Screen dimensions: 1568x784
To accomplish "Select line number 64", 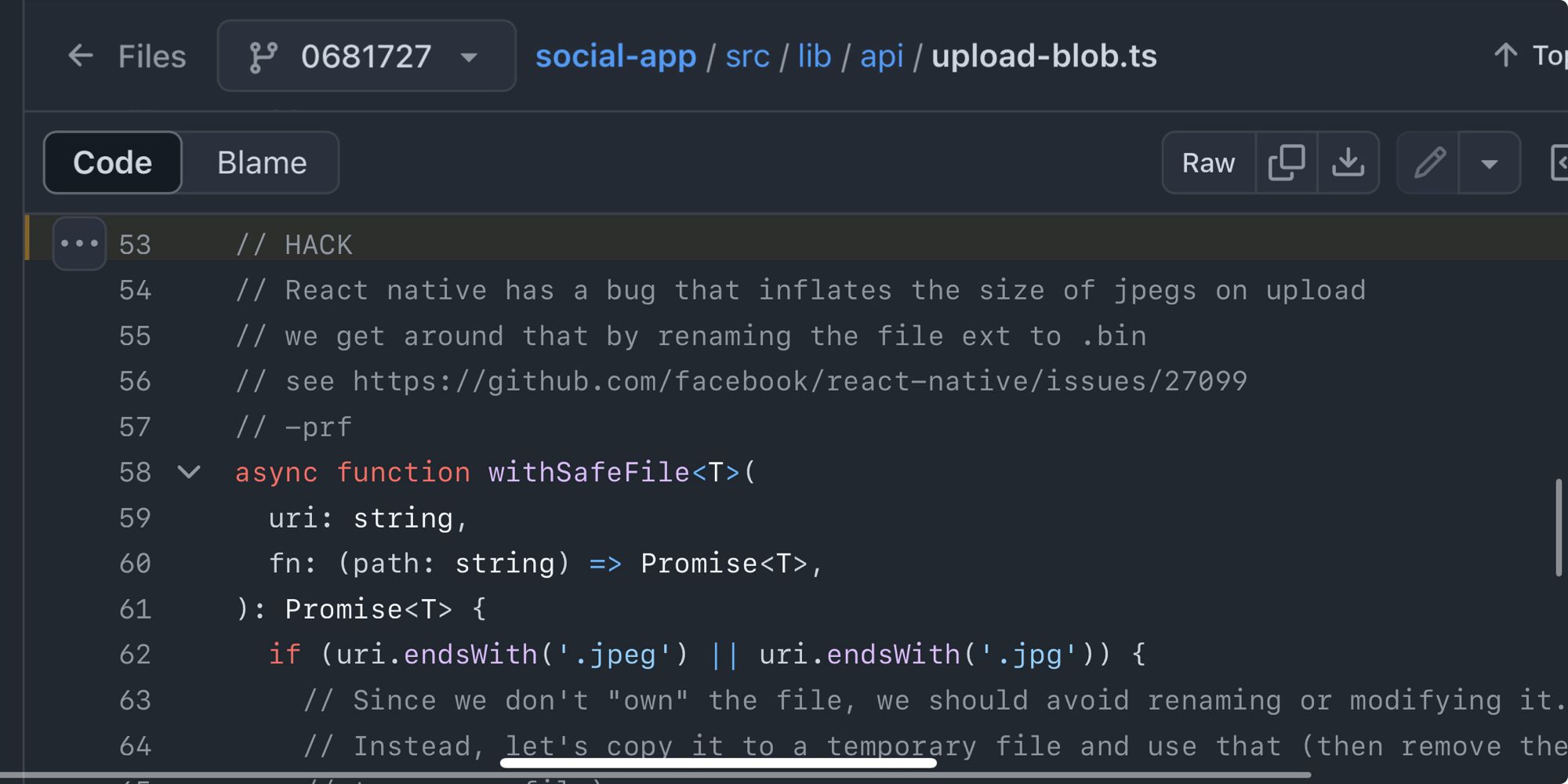I will tap(135, 745).
